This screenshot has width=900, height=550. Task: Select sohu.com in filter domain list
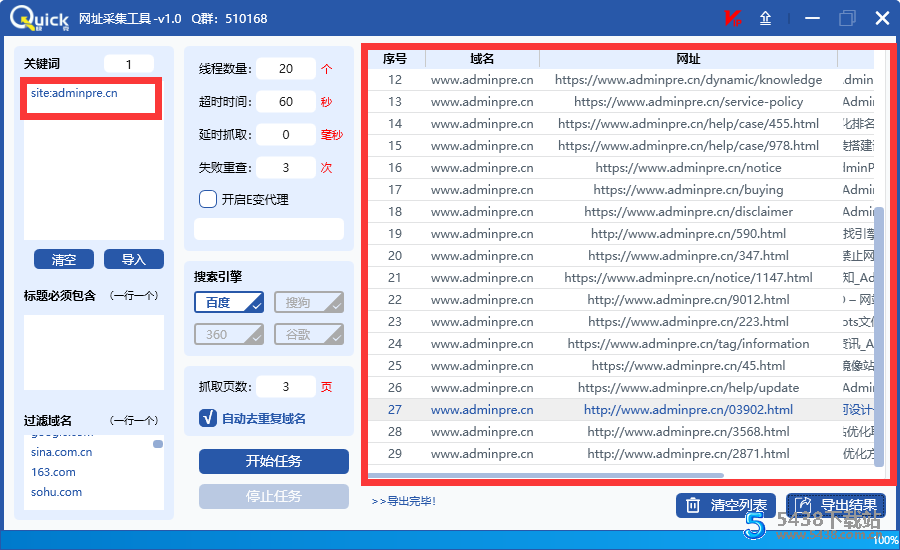pyautogui.click(x=56, y=492)
